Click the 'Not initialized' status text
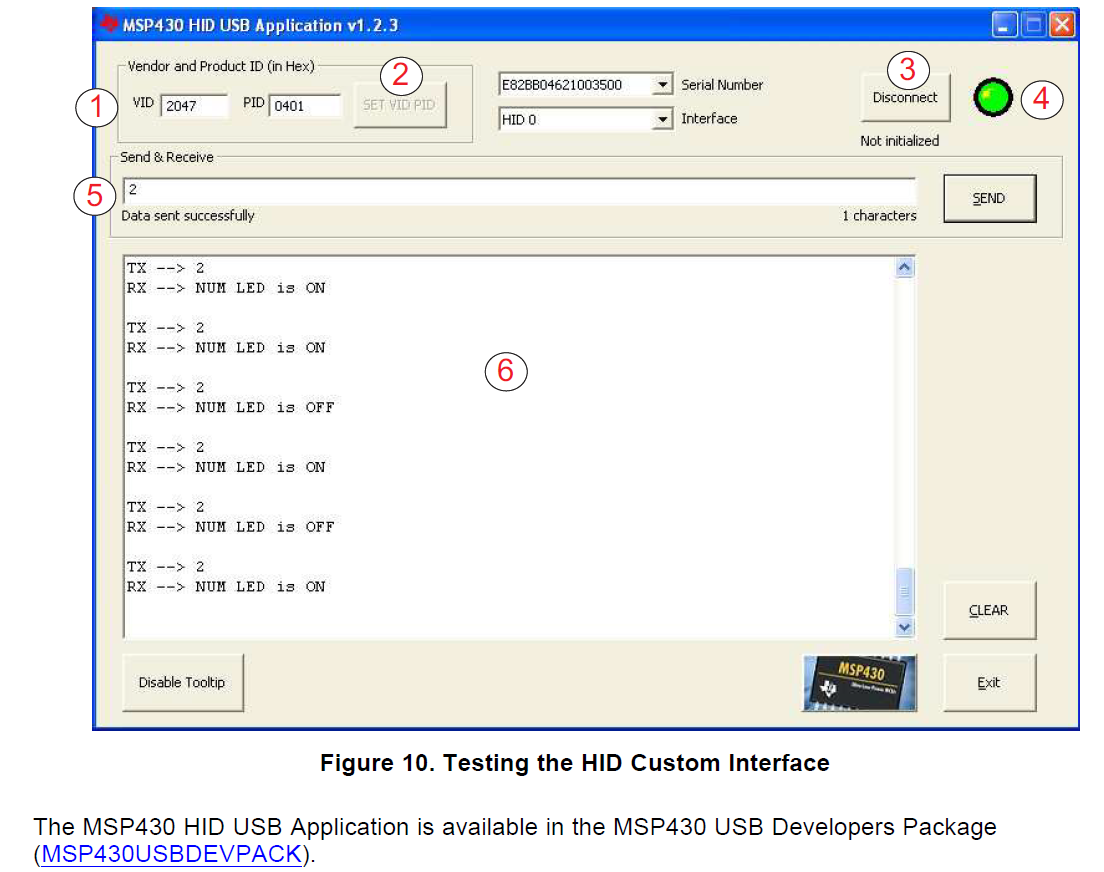Screen dimensions: 1104x872 pyautogui.click(x=899, y=141)
